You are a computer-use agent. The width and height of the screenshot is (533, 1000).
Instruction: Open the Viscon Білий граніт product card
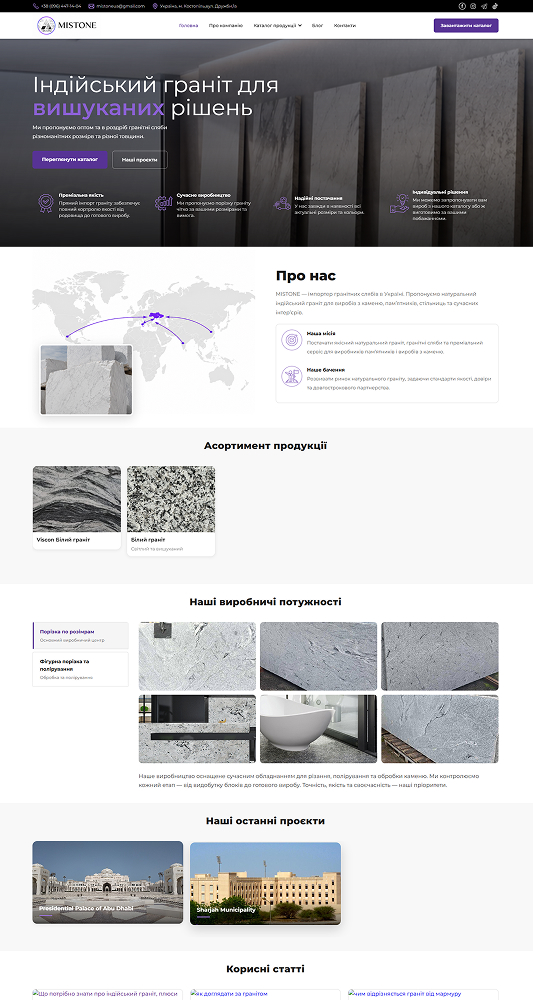77,508
